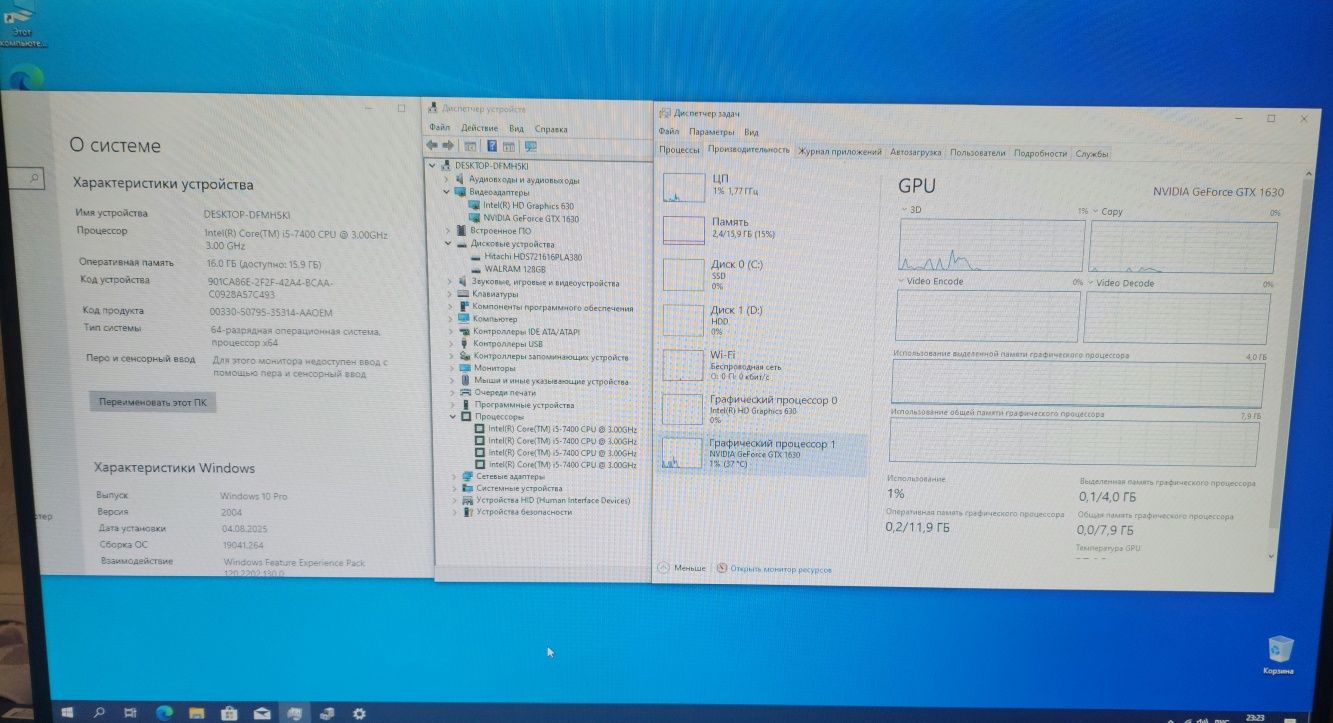Open the resource monitor link
Image resolution: width=1333 pixels, height=723 pixels.
tap(774, 569)
